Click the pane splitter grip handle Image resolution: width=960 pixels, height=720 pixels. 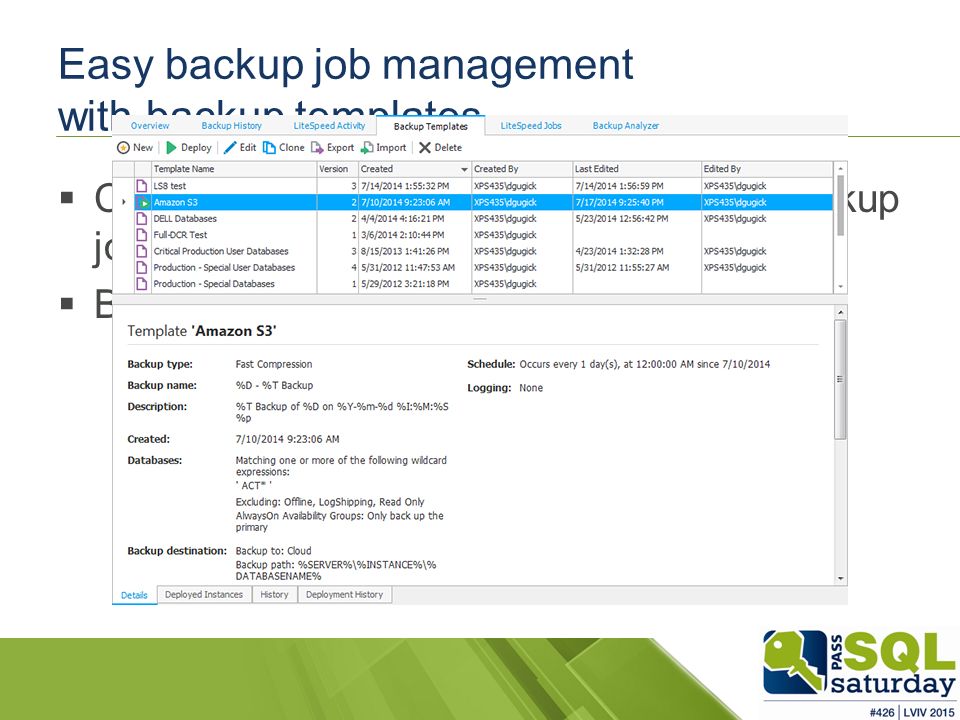click(x=480, y=299)
